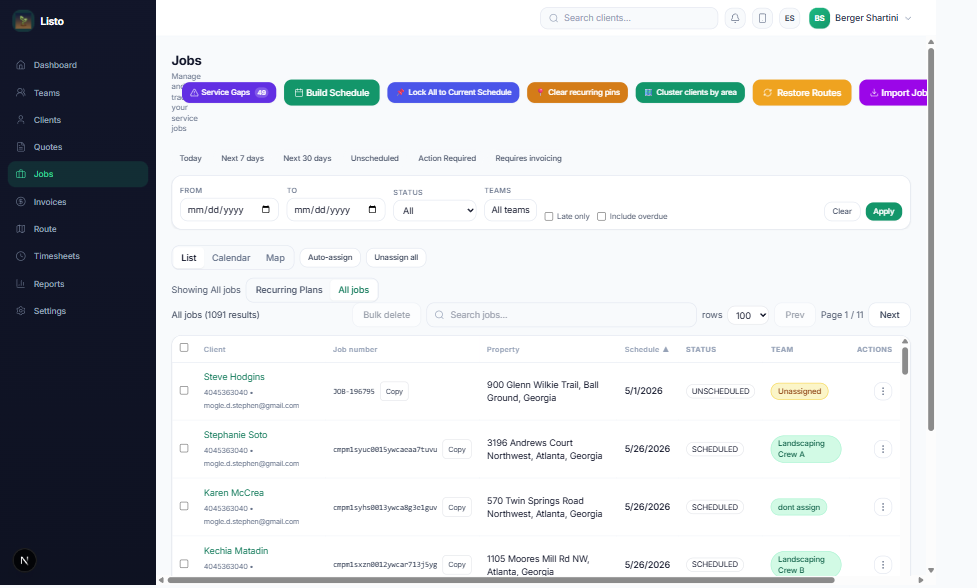Enable the Late only checkbox
977x588 pixels.
(x=549, y=217)
